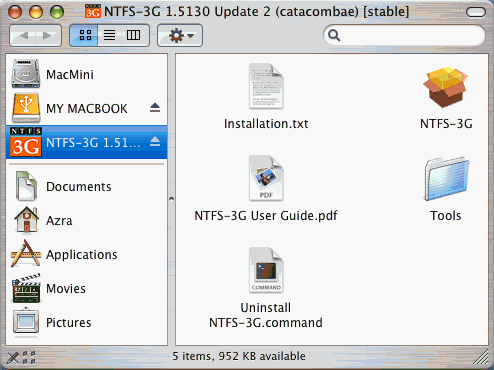The image size is (494, 370).
Task: Open the Action gear dropdown menu
Action: point(180,35)
